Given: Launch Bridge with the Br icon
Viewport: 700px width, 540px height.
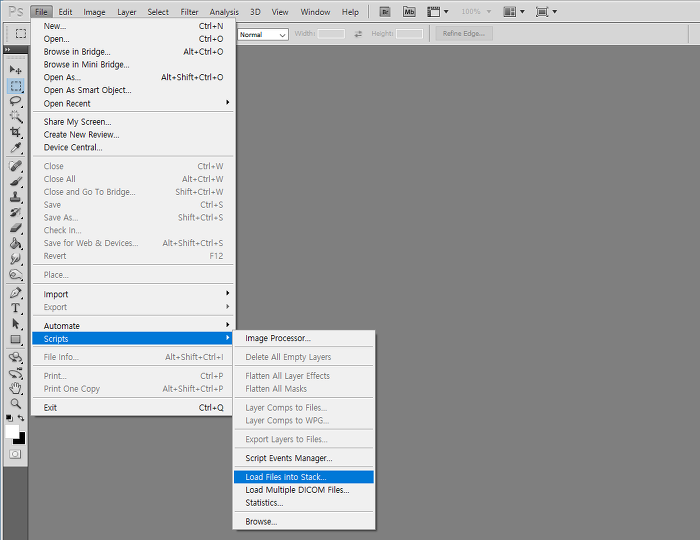Looking at the screenshot, I should click(385, 12).
